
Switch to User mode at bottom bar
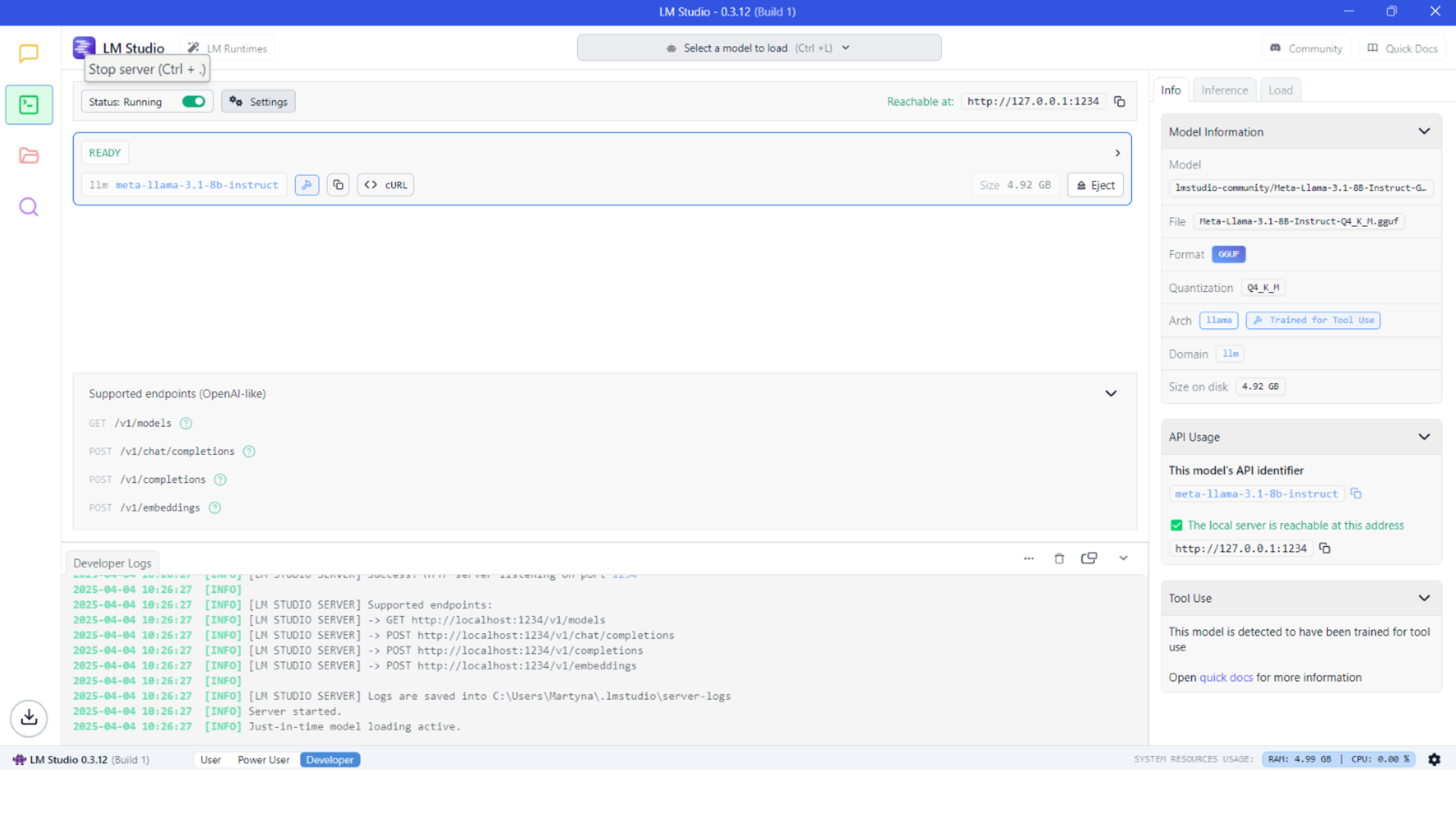pos(211,759)
